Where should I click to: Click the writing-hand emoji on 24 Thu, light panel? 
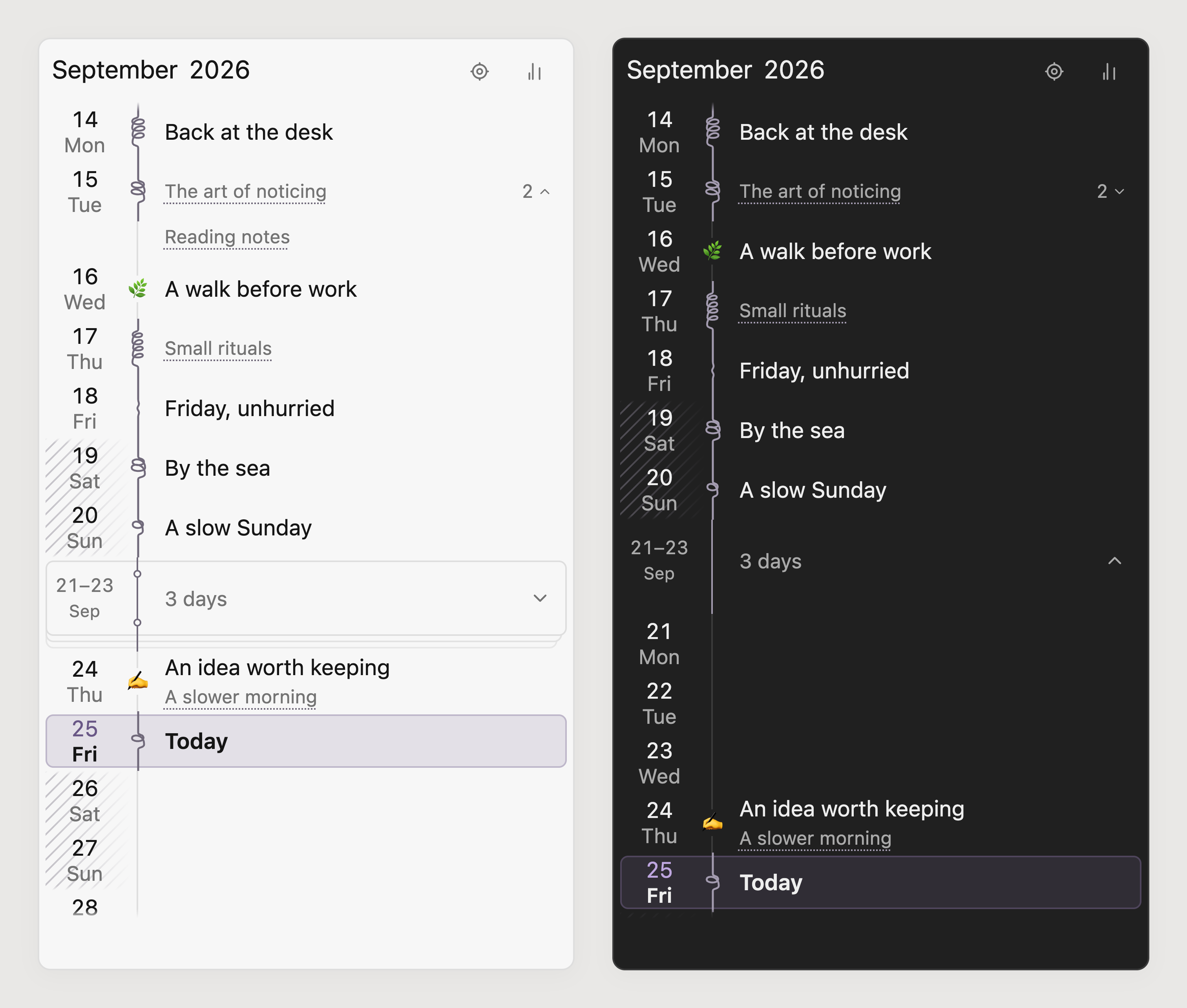click(x=138, y=681)
